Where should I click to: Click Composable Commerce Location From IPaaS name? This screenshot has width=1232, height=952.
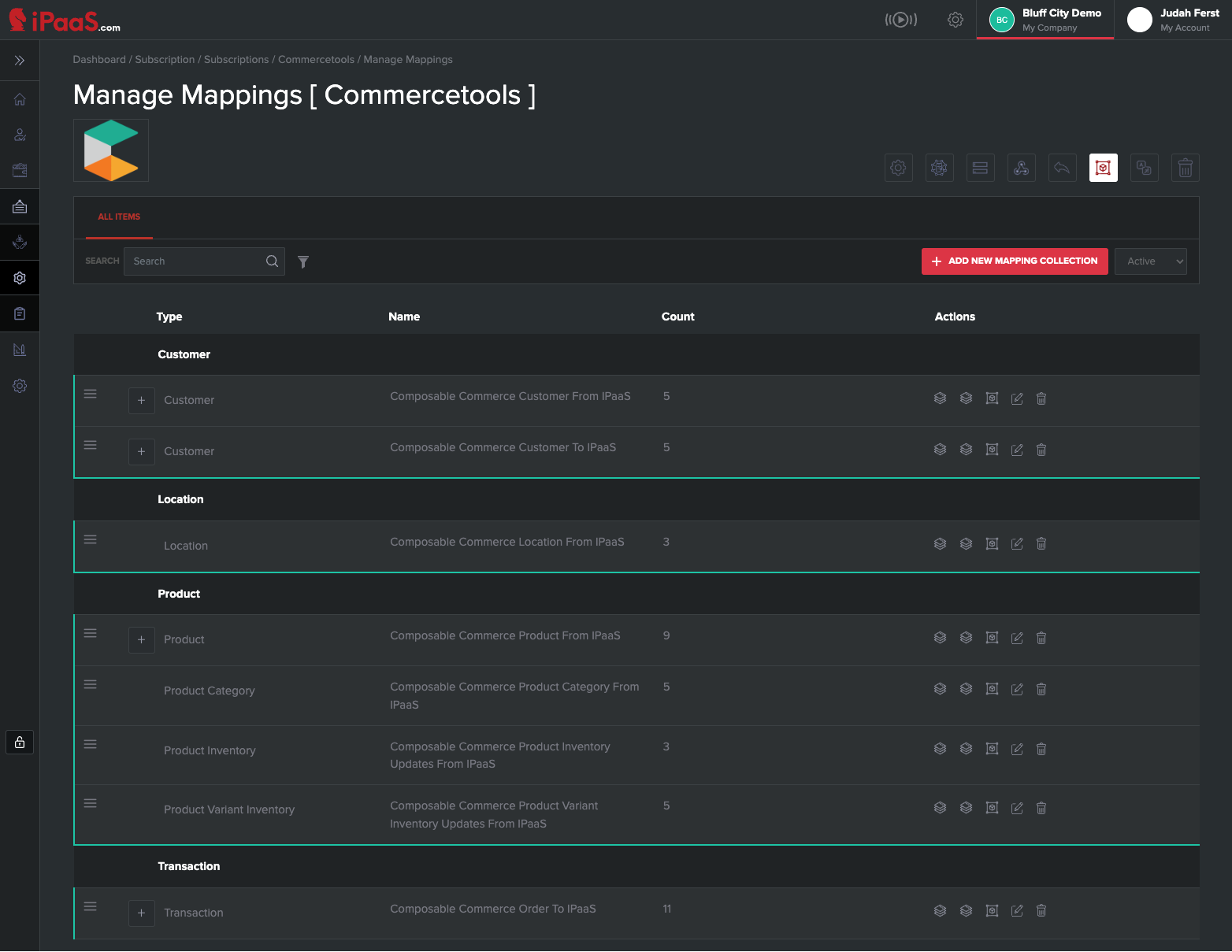pyautogui.click(x=507, y=542)
